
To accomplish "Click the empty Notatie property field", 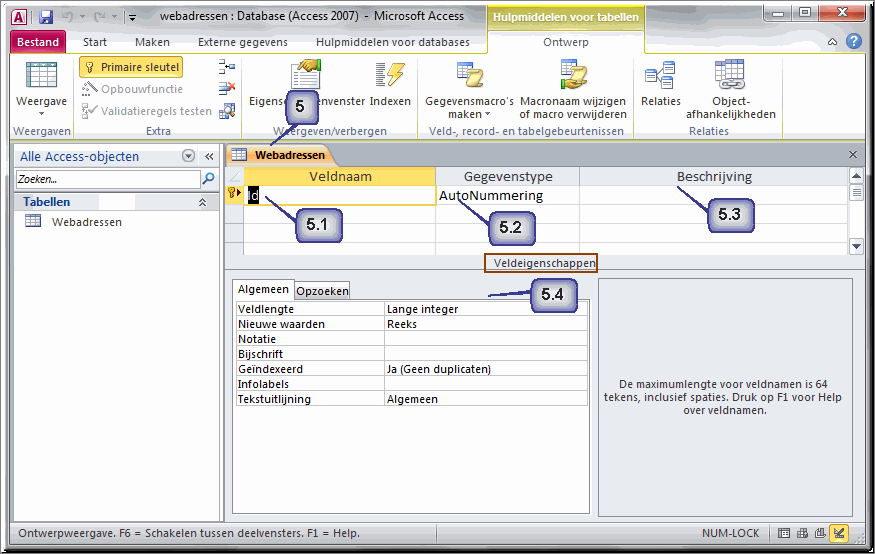I will pos(486,339).
